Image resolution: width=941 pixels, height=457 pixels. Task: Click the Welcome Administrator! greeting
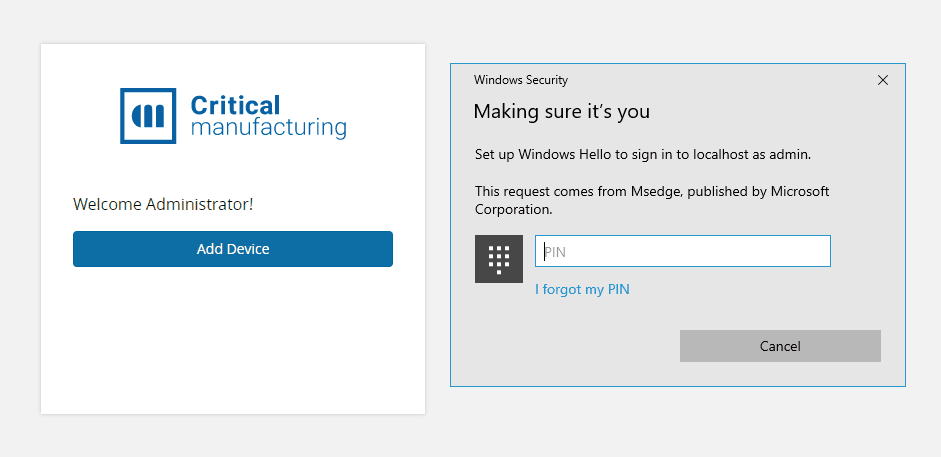point(163,204)
